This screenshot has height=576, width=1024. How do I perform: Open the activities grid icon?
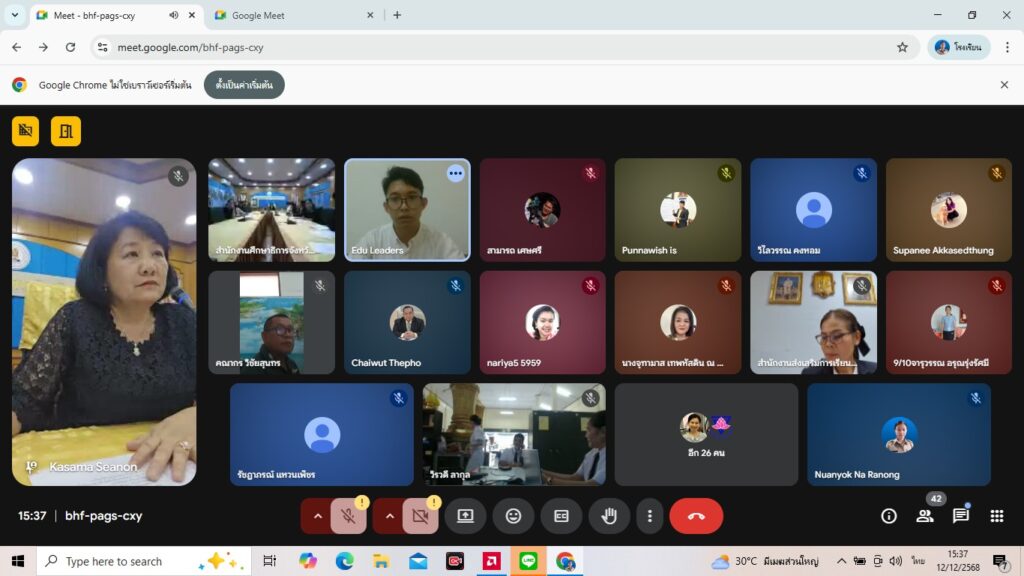point(996,516)
